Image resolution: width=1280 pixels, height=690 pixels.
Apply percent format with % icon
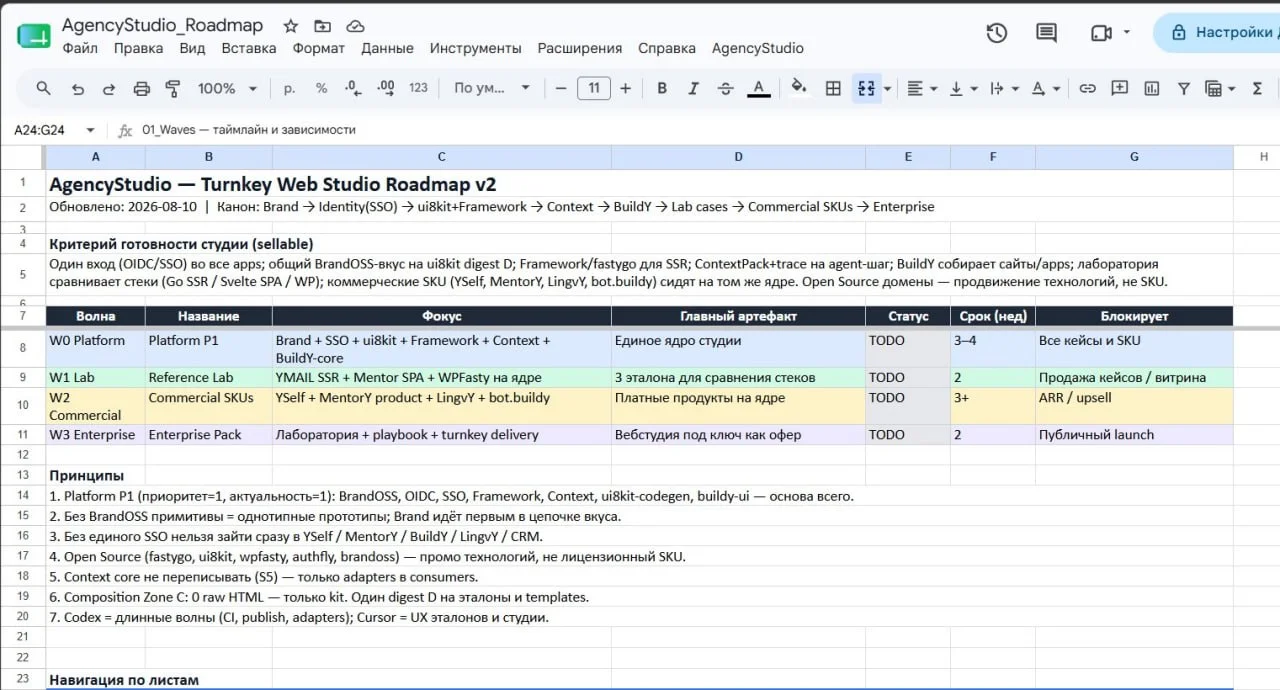321,88
